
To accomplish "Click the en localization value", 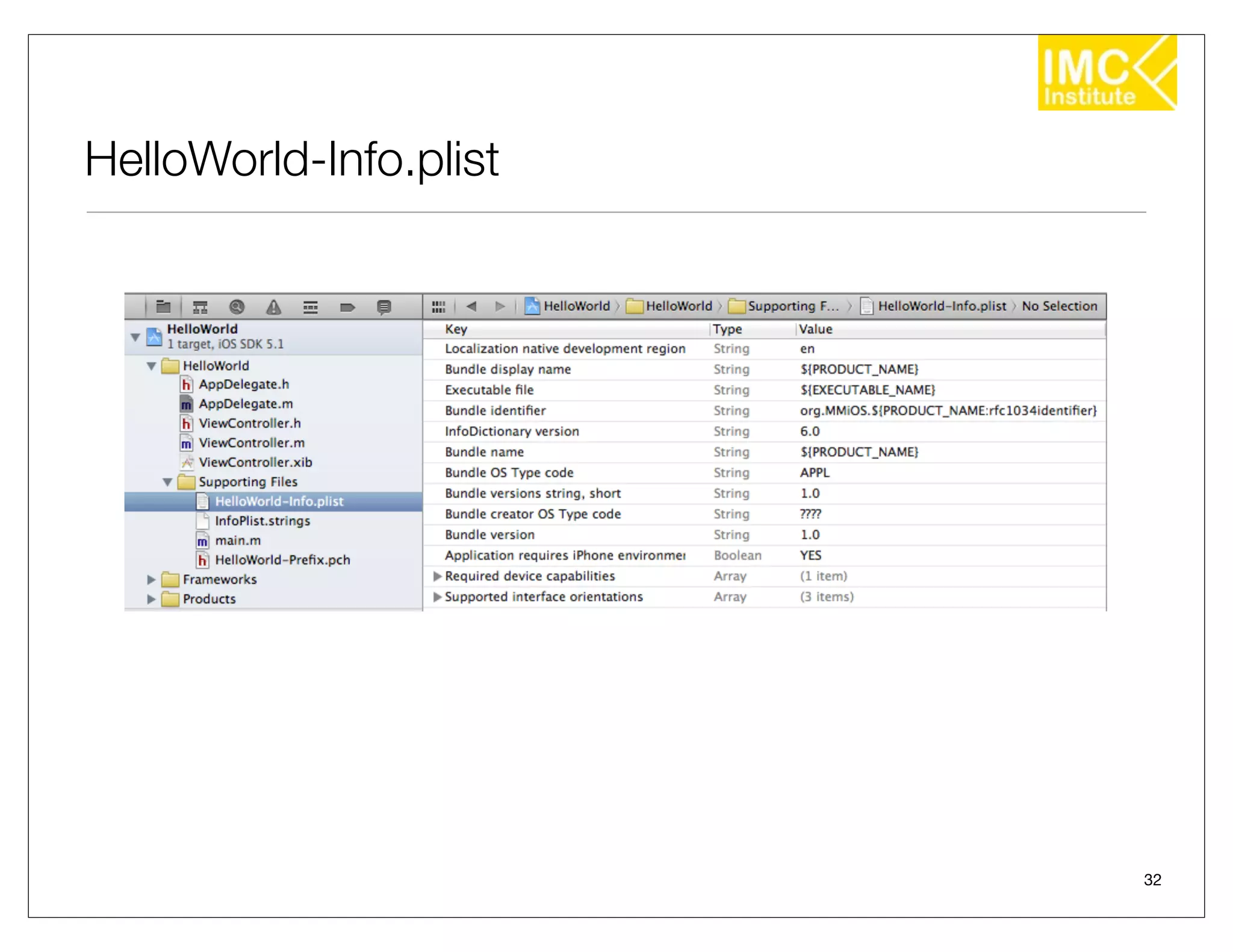I will [x=807, y=349].
